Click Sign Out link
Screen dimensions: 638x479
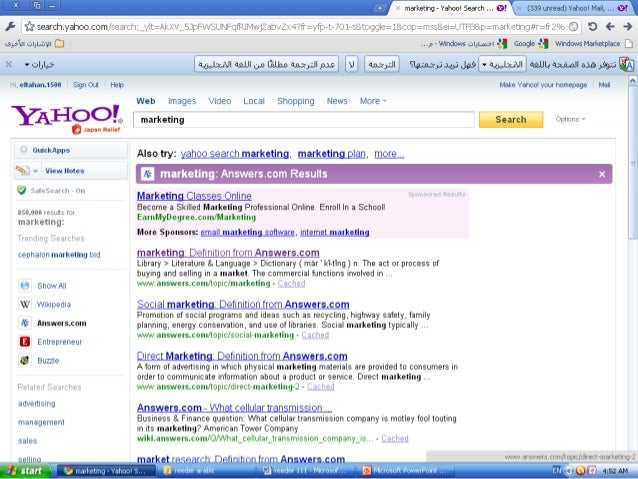pos(85,85)
